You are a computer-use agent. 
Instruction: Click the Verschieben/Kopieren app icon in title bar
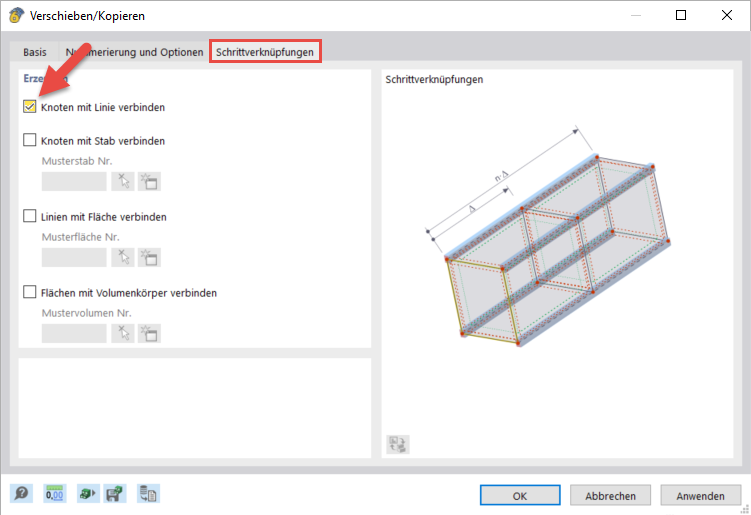point(16,15)
